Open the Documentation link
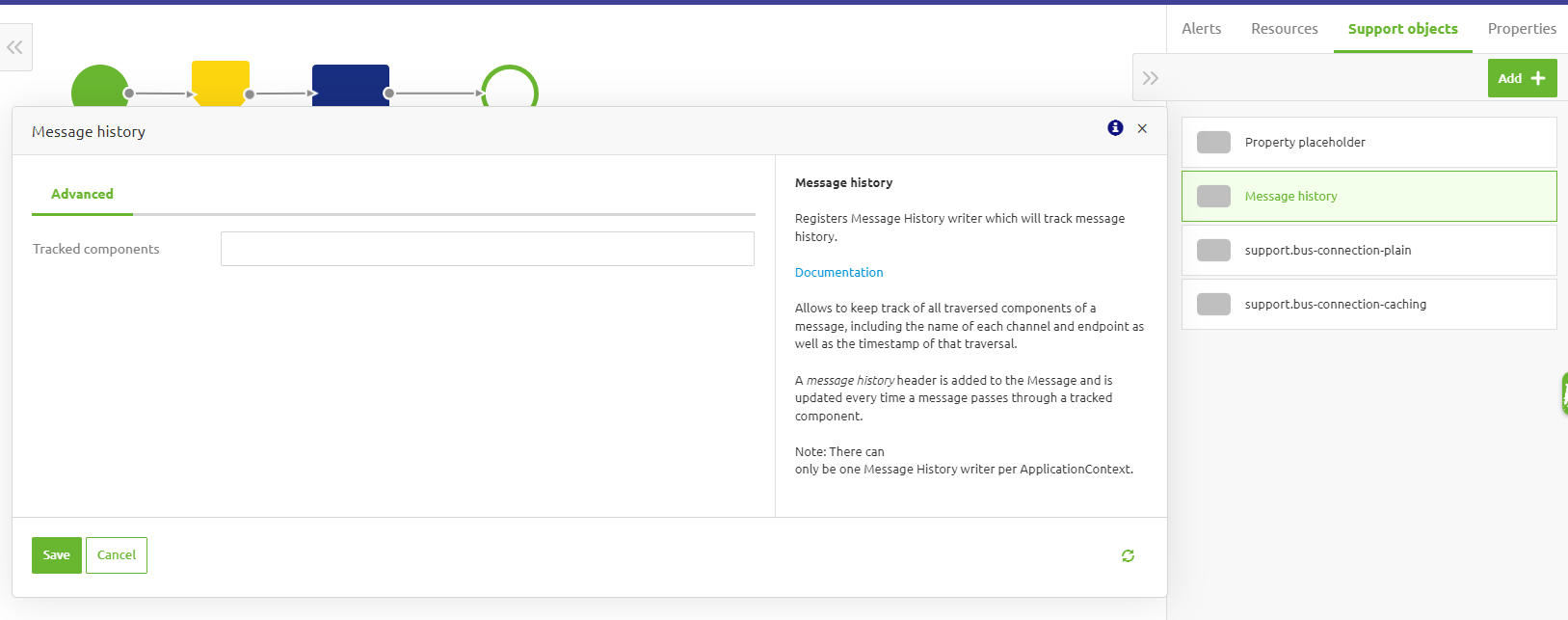Image resolution: width=1568 pixels, height=620 pixels. click(838, 273)
